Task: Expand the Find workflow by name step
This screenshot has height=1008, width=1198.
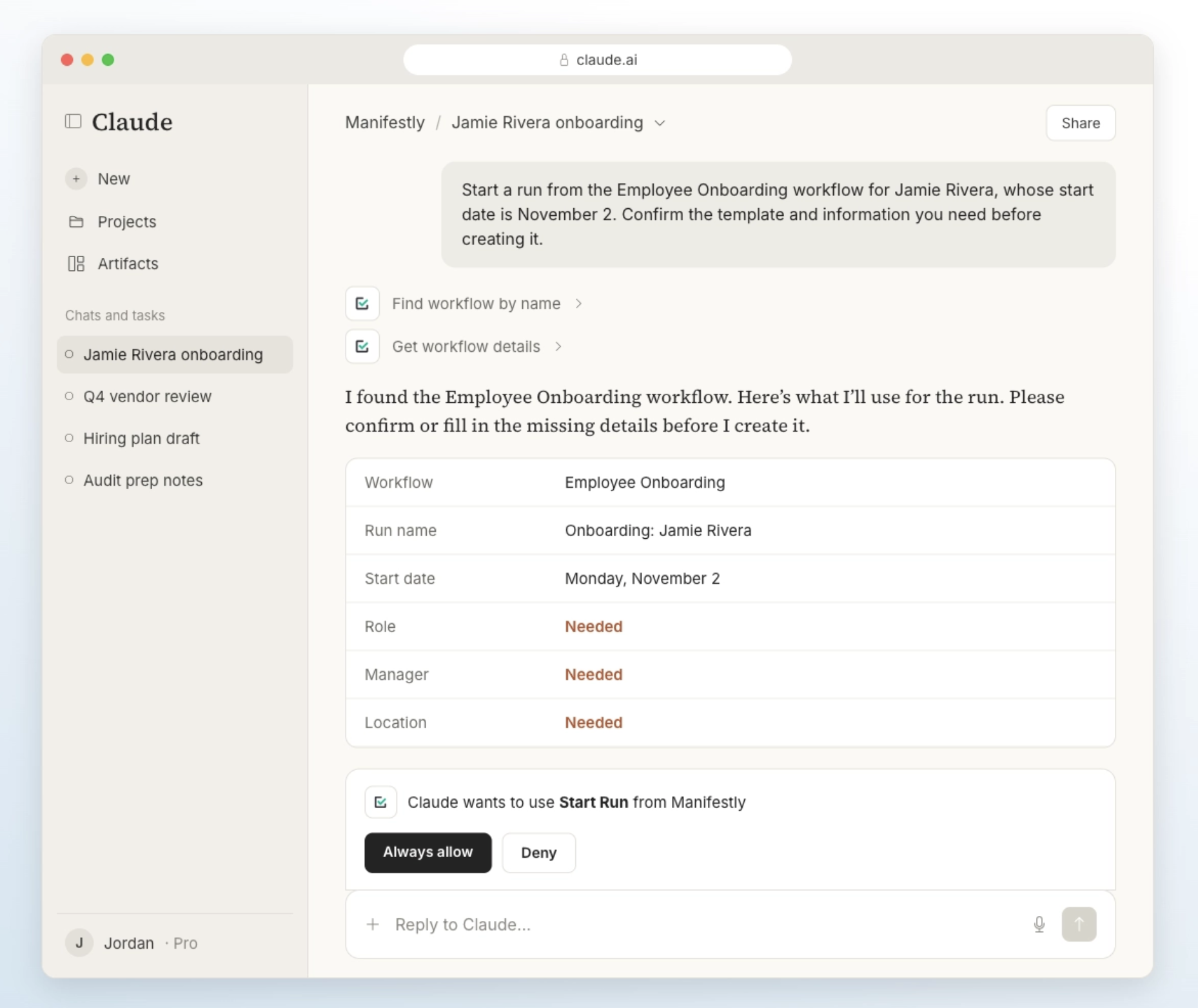Action: pos(487,304)
